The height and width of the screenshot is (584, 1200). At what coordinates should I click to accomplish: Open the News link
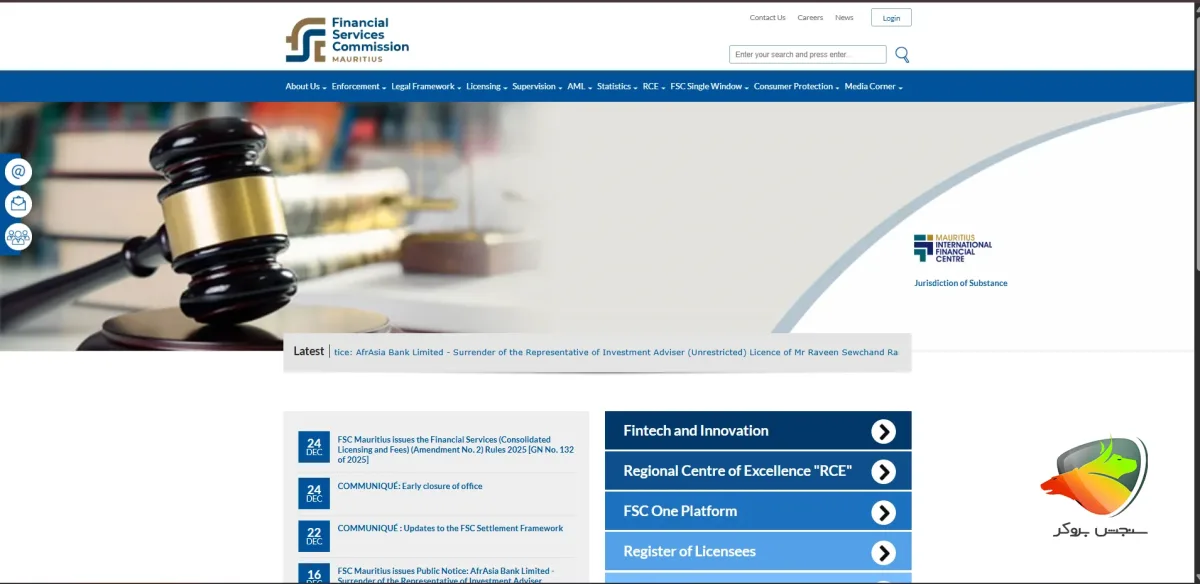pyautogui.click(x=845, y=18)
